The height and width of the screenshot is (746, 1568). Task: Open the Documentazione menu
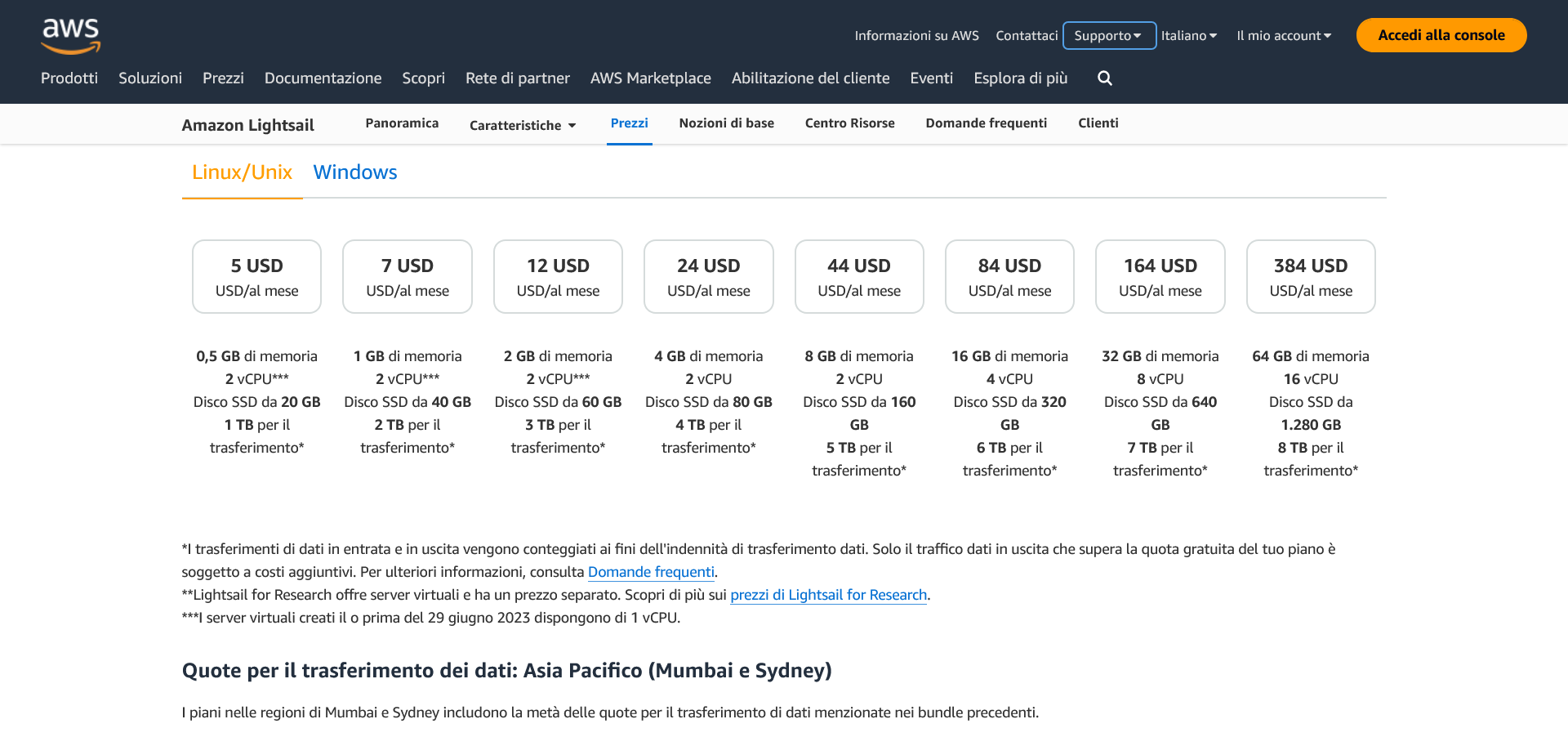pos(323,78)
